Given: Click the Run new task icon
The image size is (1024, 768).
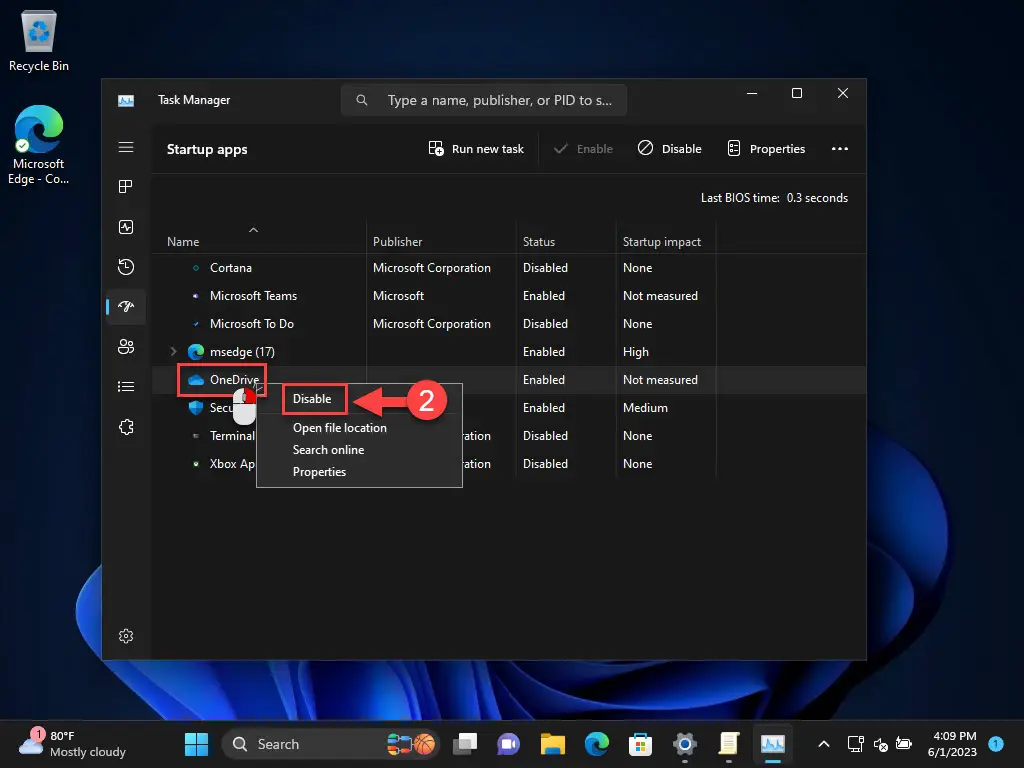Looking at the screenshot, I should [436, 148].
